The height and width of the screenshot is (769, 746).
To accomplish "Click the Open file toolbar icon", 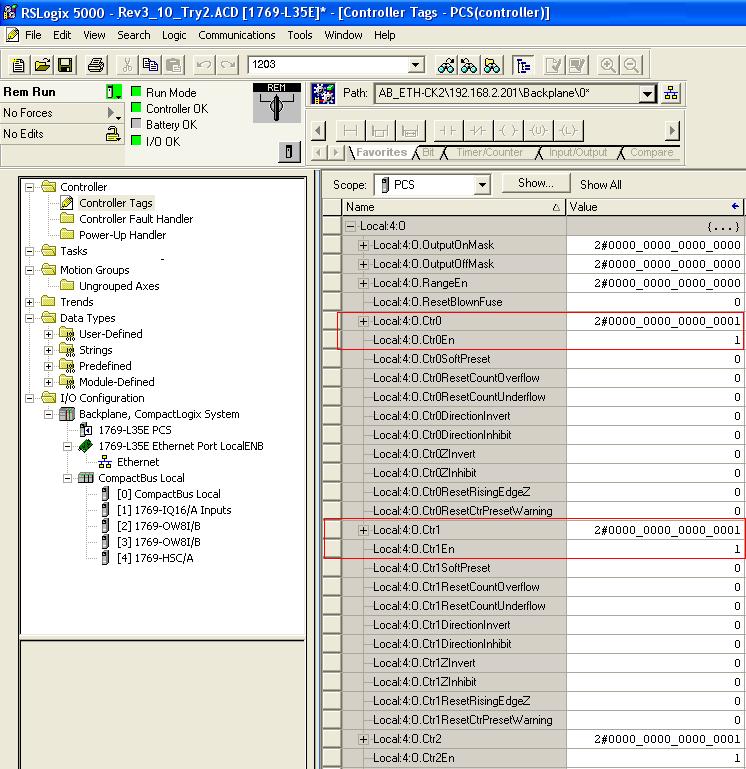I will tap(42, 65).
